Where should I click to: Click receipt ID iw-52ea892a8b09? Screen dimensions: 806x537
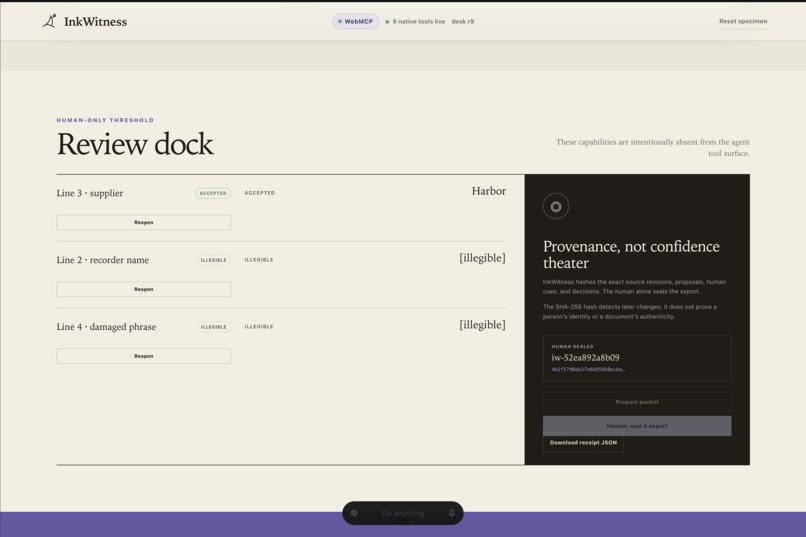(x=585, y=358)
